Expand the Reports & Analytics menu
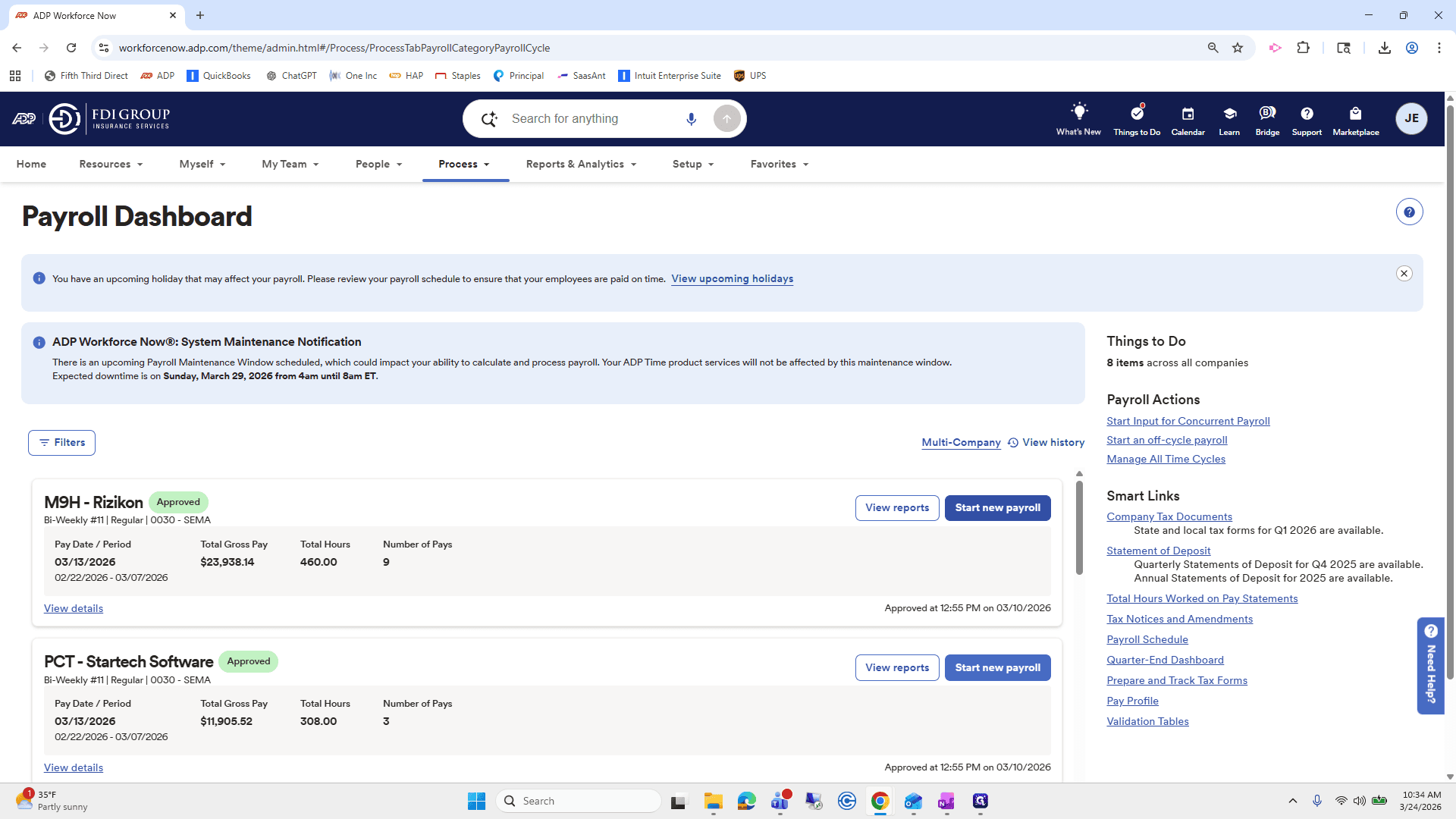 point(581,165)
